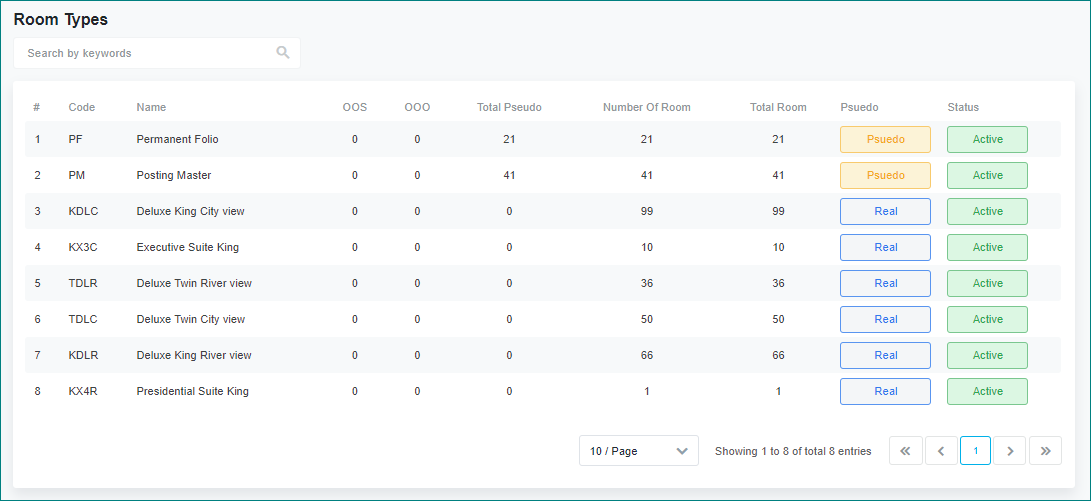Viewport: 1091px width, 501px height.
Task: Click Active status for Executive Suite King
Action: pyautogui.click(x=987, y=247)
